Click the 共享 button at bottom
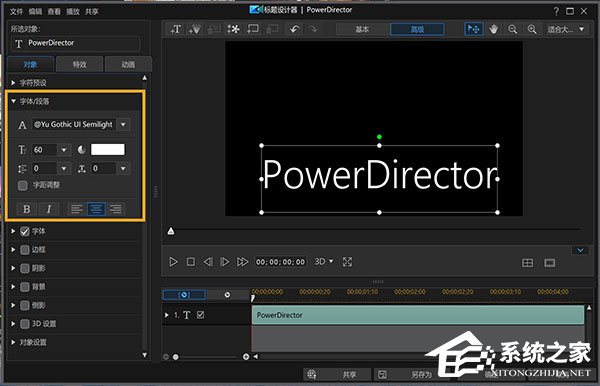 (337, 375)
